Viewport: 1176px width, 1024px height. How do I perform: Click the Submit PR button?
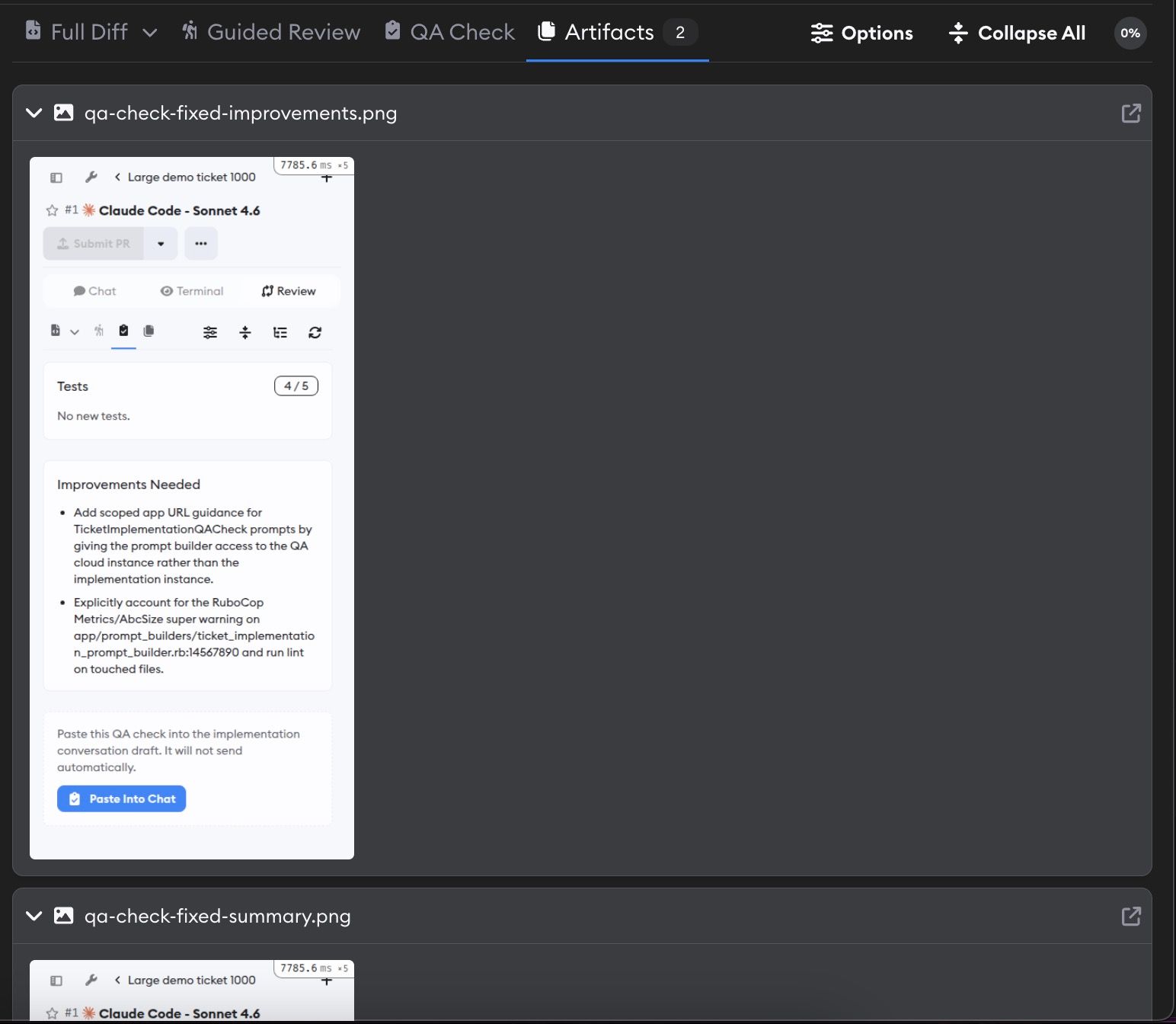pos(94,244)
